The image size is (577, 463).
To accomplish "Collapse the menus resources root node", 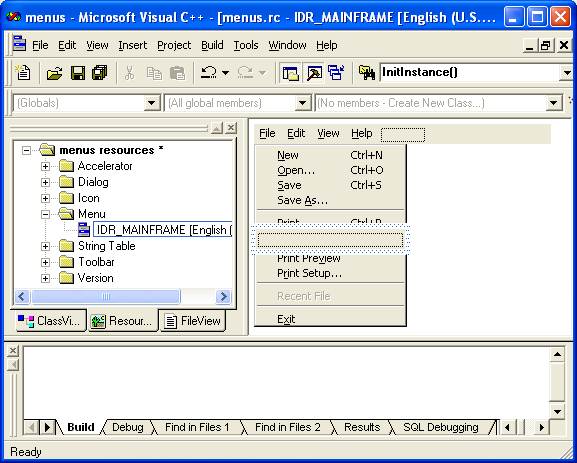I will click(x=26, y=150).
